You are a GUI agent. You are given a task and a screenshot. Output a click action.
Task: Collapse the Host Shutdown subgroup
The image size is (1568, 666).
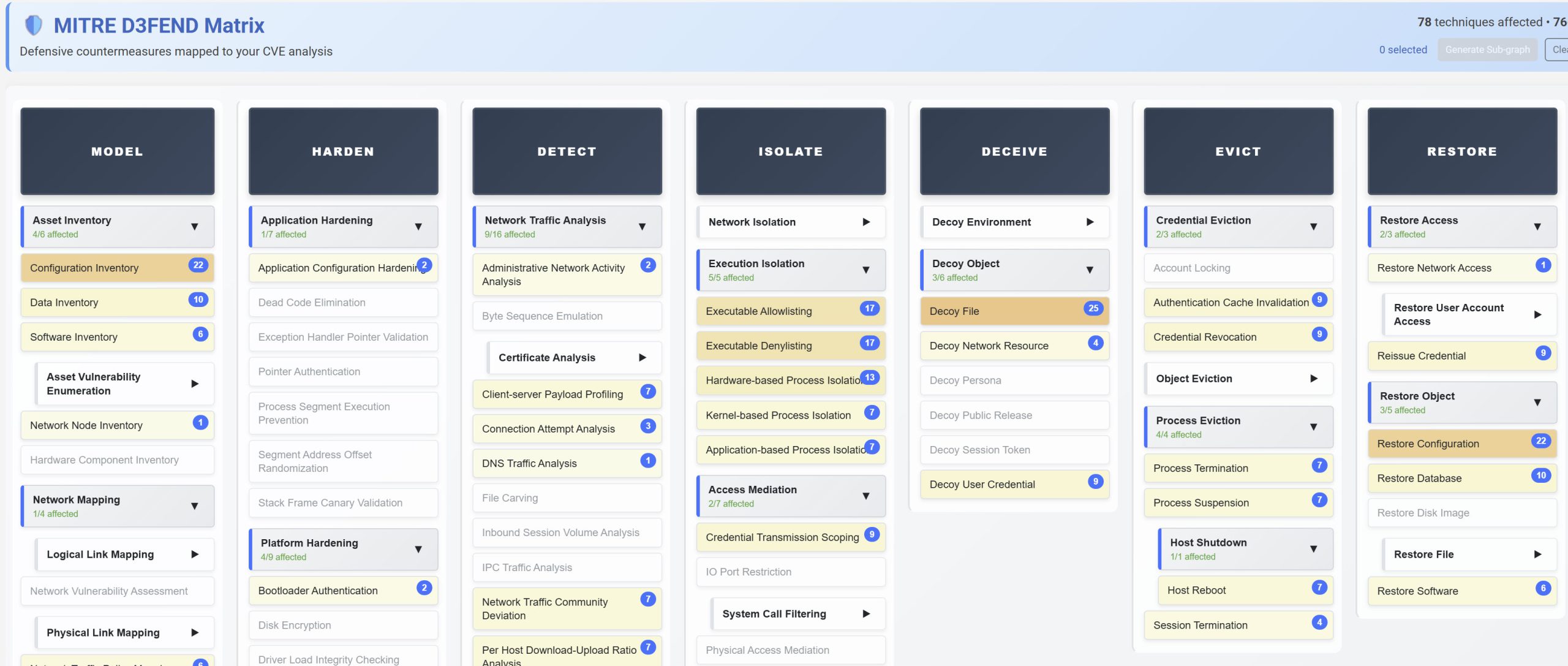(x=1246, y=549)
